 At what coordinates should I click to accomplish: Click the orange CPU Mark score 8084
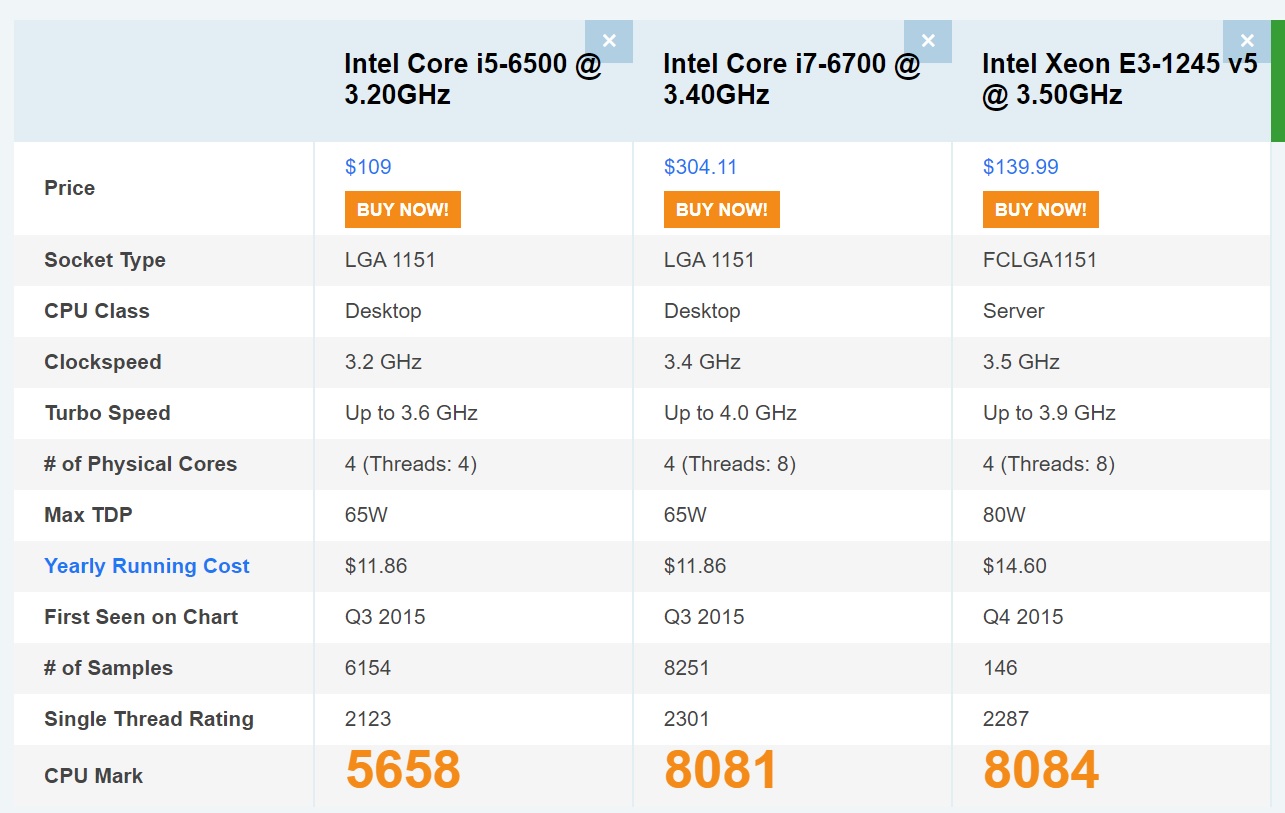(1040, 770)
